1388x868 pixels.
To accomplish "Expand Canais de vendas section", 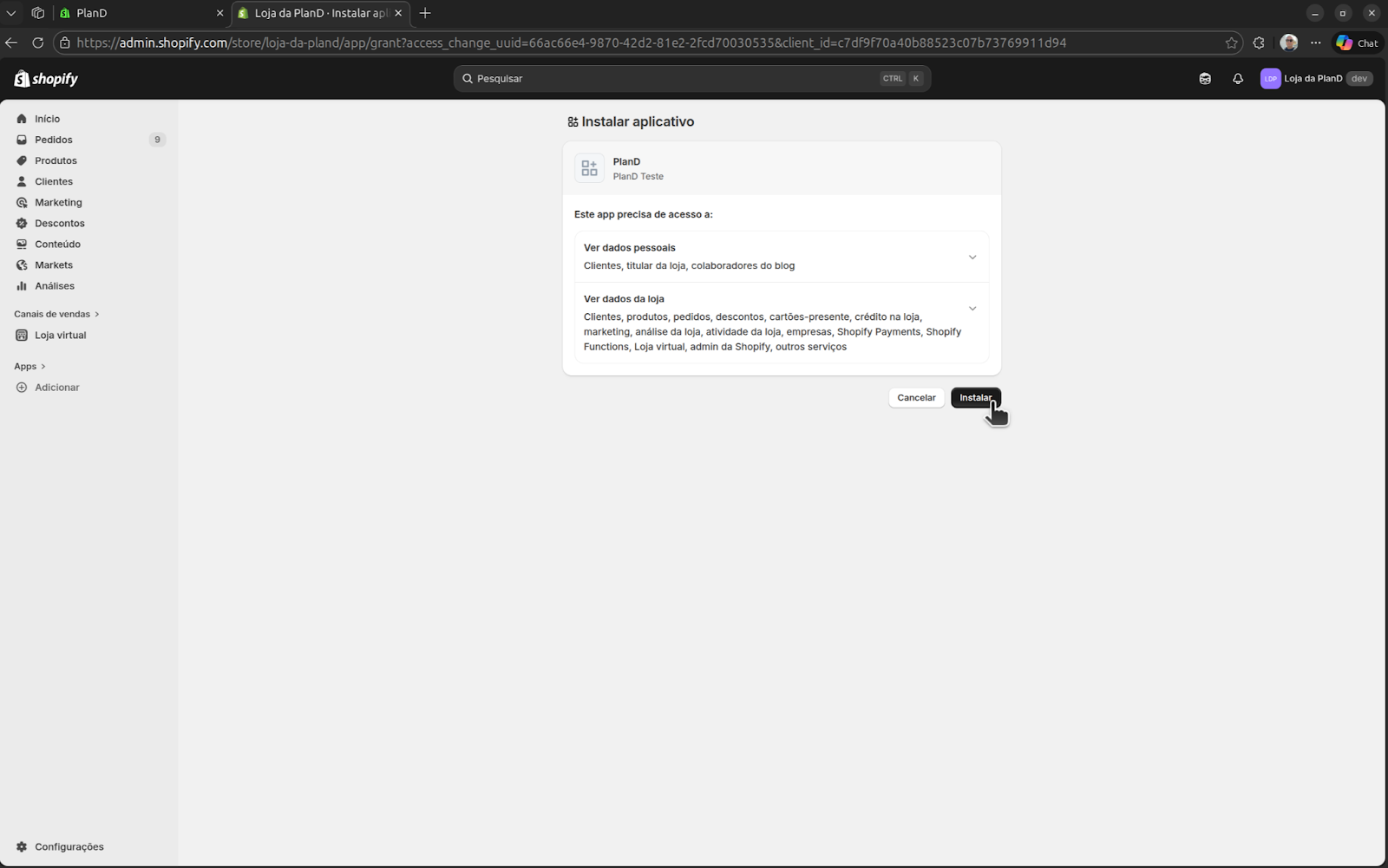I will pos(56,314).
